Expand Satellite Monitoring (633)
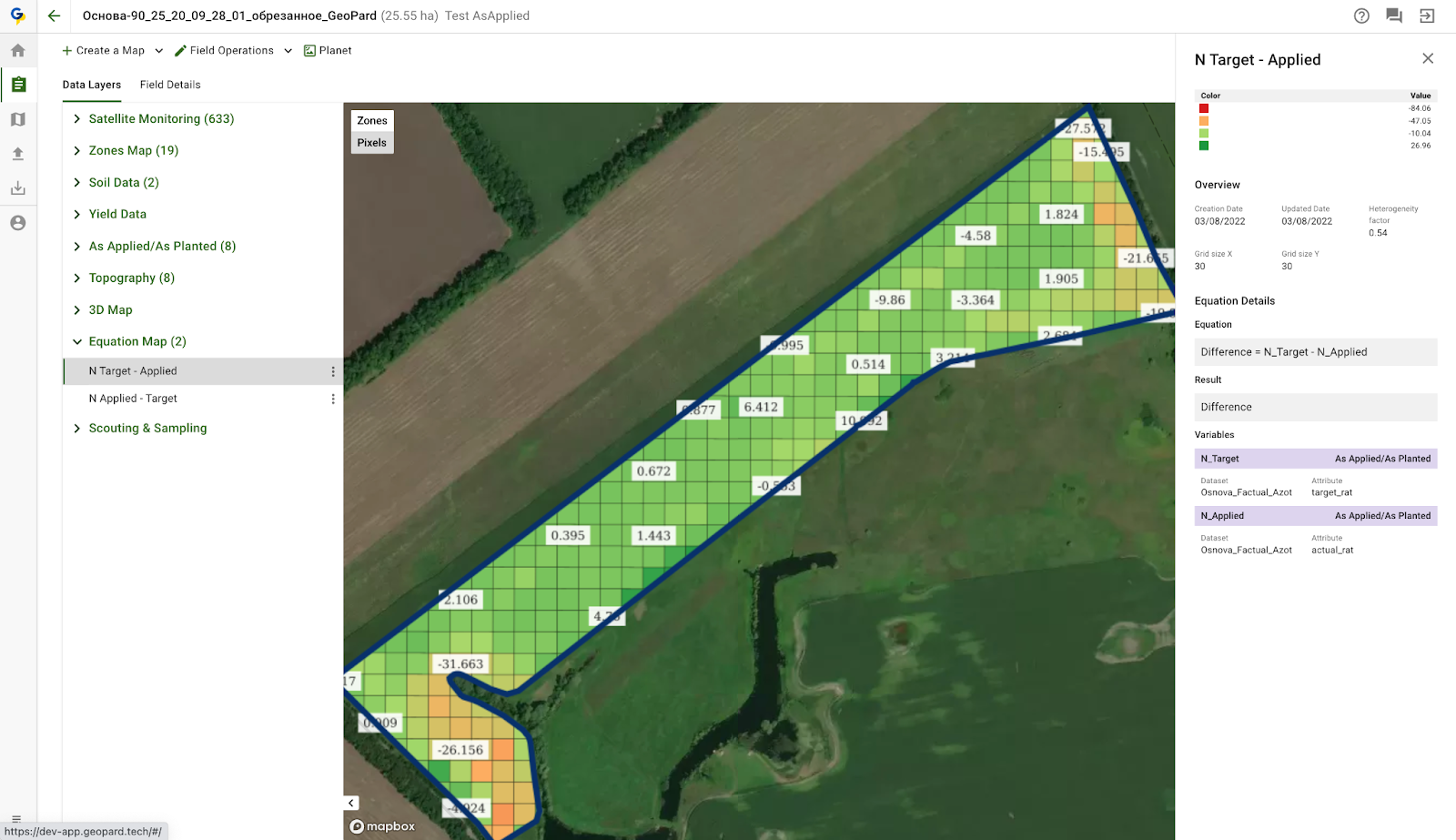Image resolution: width=1456 pixels, height=840 pixels. (77, 119)
